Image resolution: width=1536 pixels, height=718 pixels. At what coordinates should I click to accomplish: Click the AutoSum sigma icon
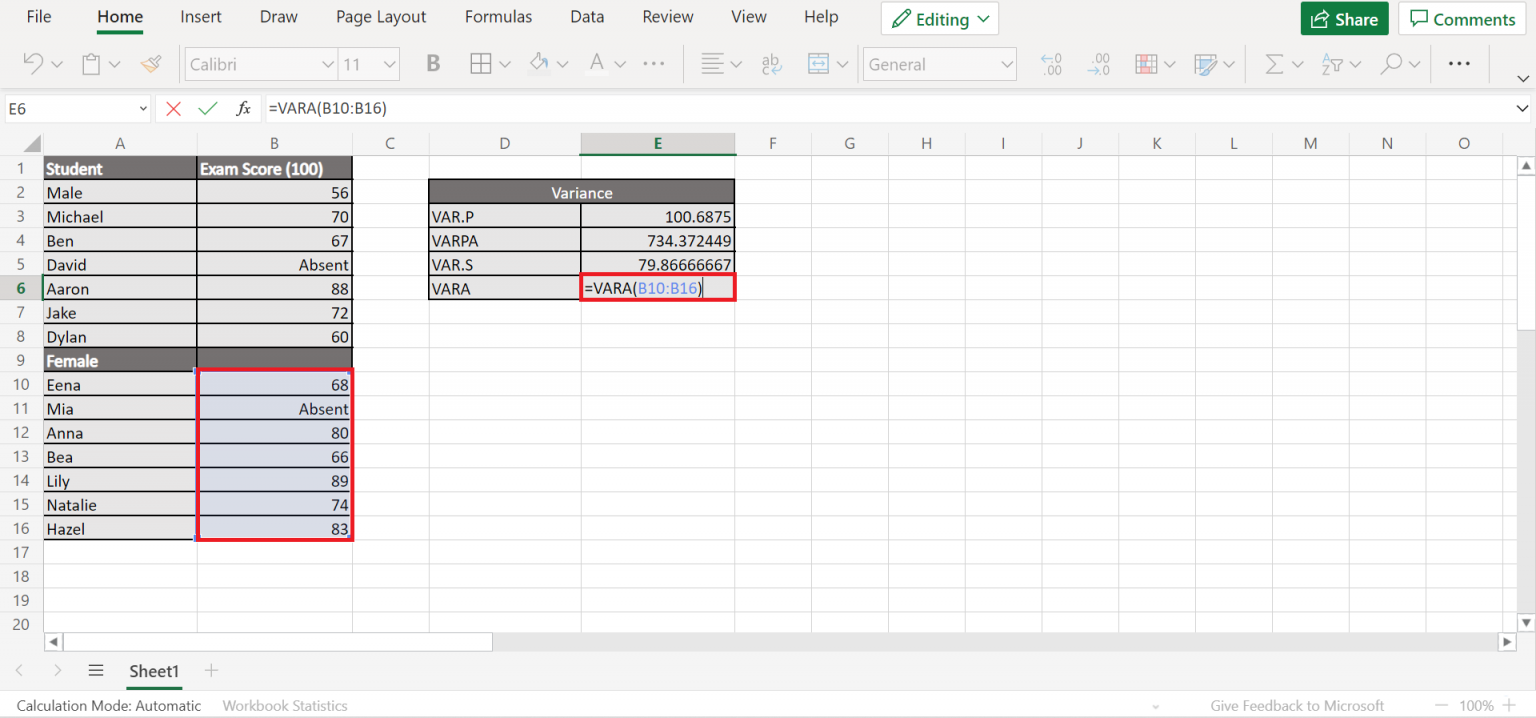(1276, 63)
